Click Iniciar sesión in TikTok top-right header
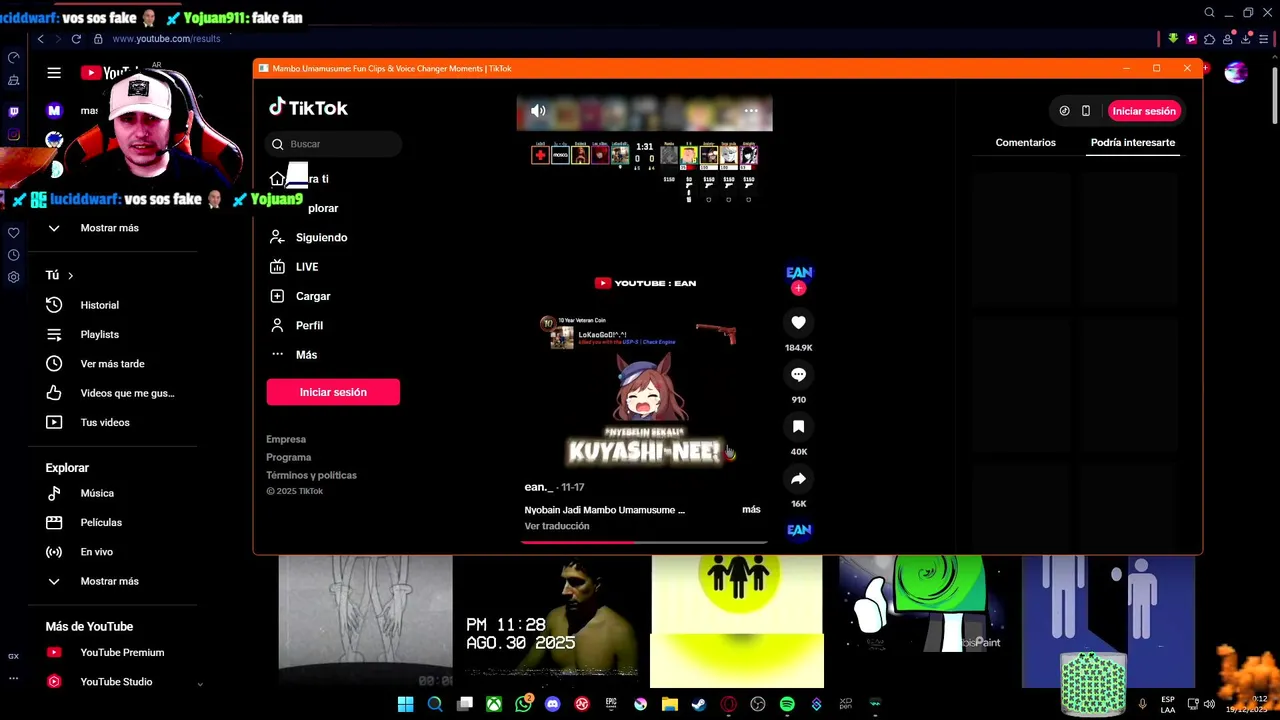 (1144, 111)
